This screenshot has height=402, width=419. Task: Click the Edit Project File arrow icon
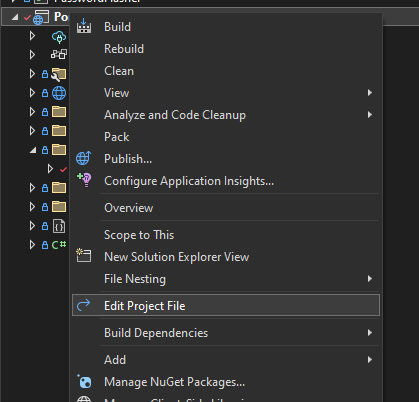(83, 305)
